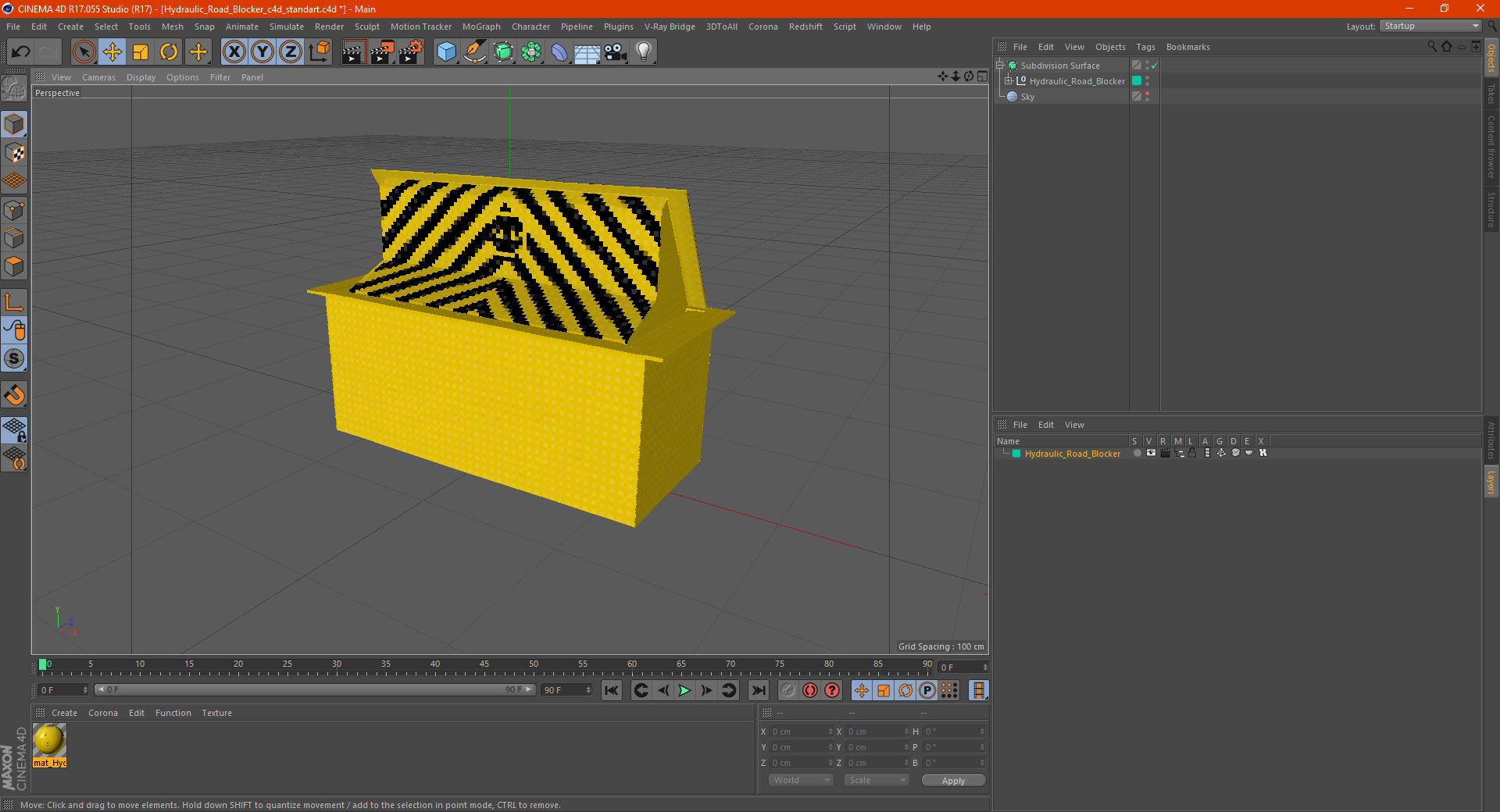Image resolution: width=1500 pixels, height=812 pixels.
Task: Toggle layer lock icon
Action: coord(1193,453)
